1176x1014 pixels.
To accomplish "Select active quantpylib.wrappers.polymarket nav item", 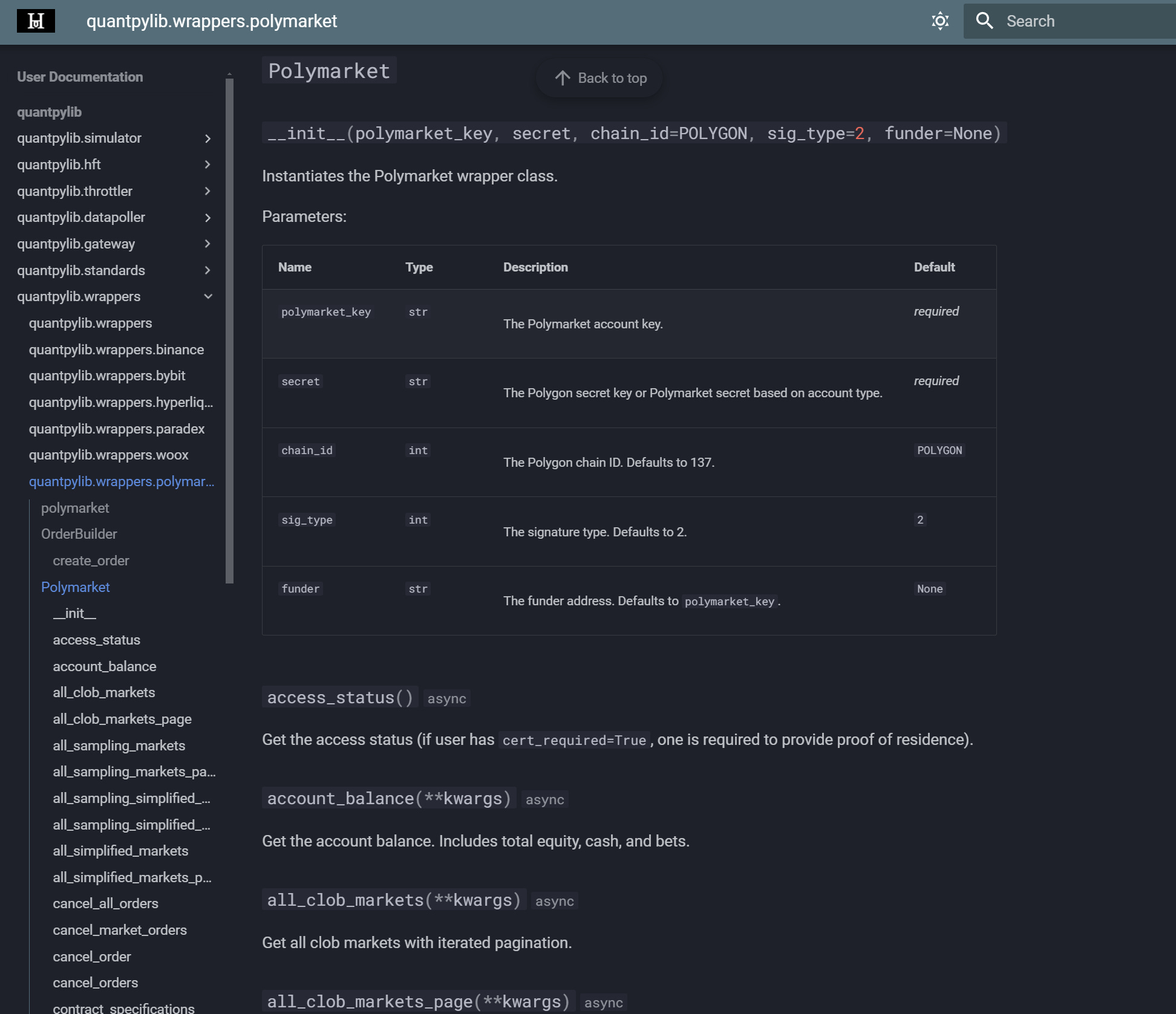I will tap(122, 481).
